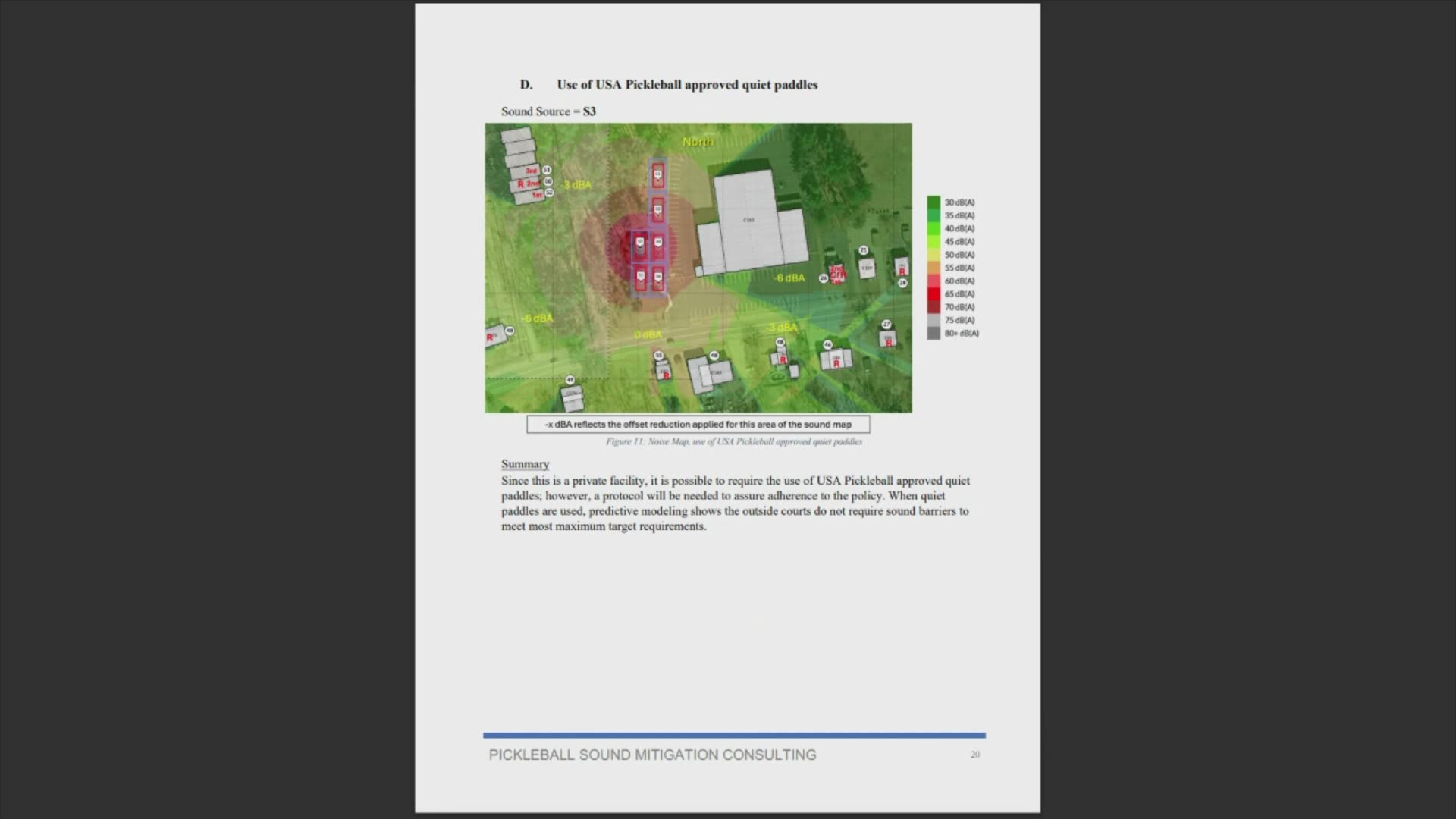This screenshot has width=1456, height=819.
Task: Select the topmost red pickleball court marker
Action: click(x=657, y=176)
